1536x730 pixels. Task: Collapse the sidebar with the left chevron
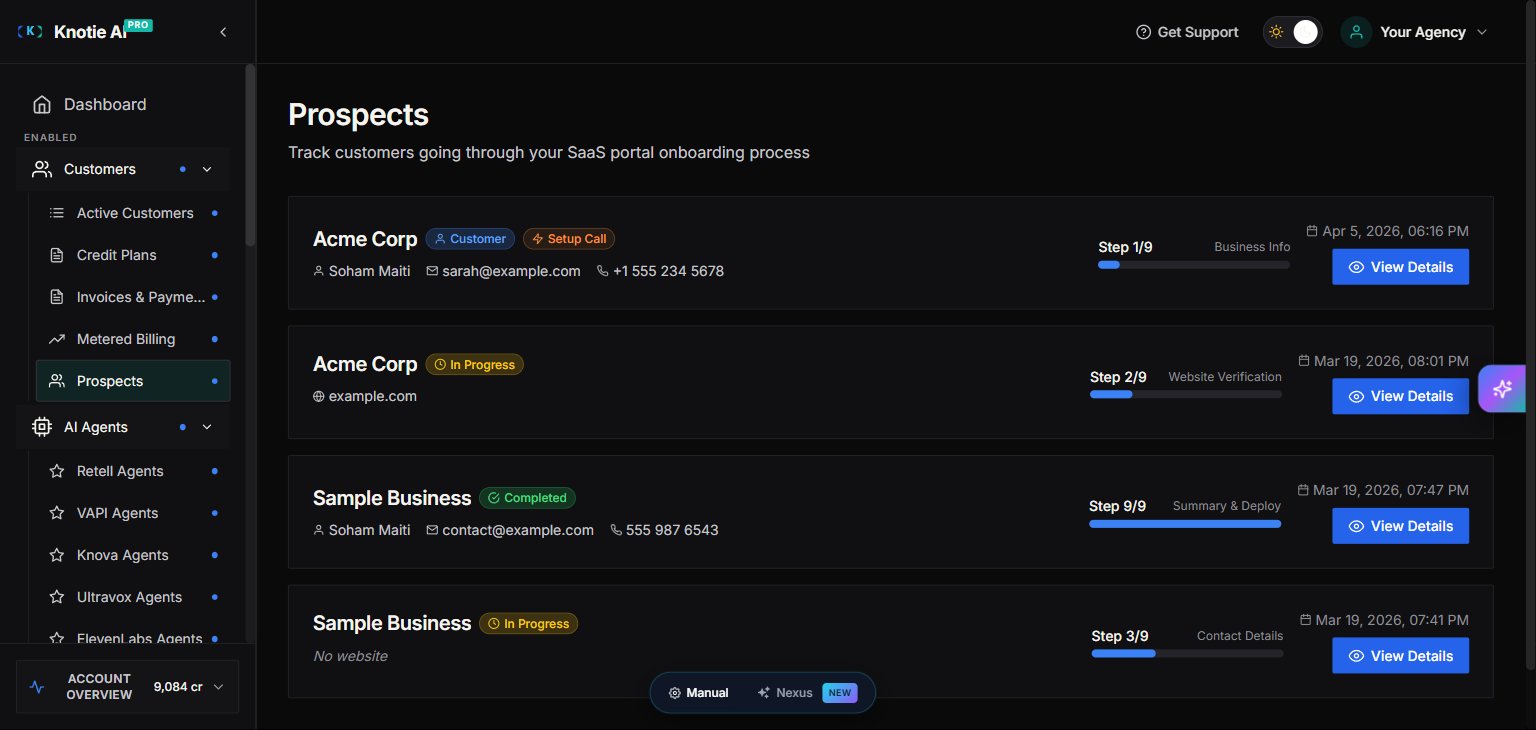pyautogui.click(x=223, y=32)
